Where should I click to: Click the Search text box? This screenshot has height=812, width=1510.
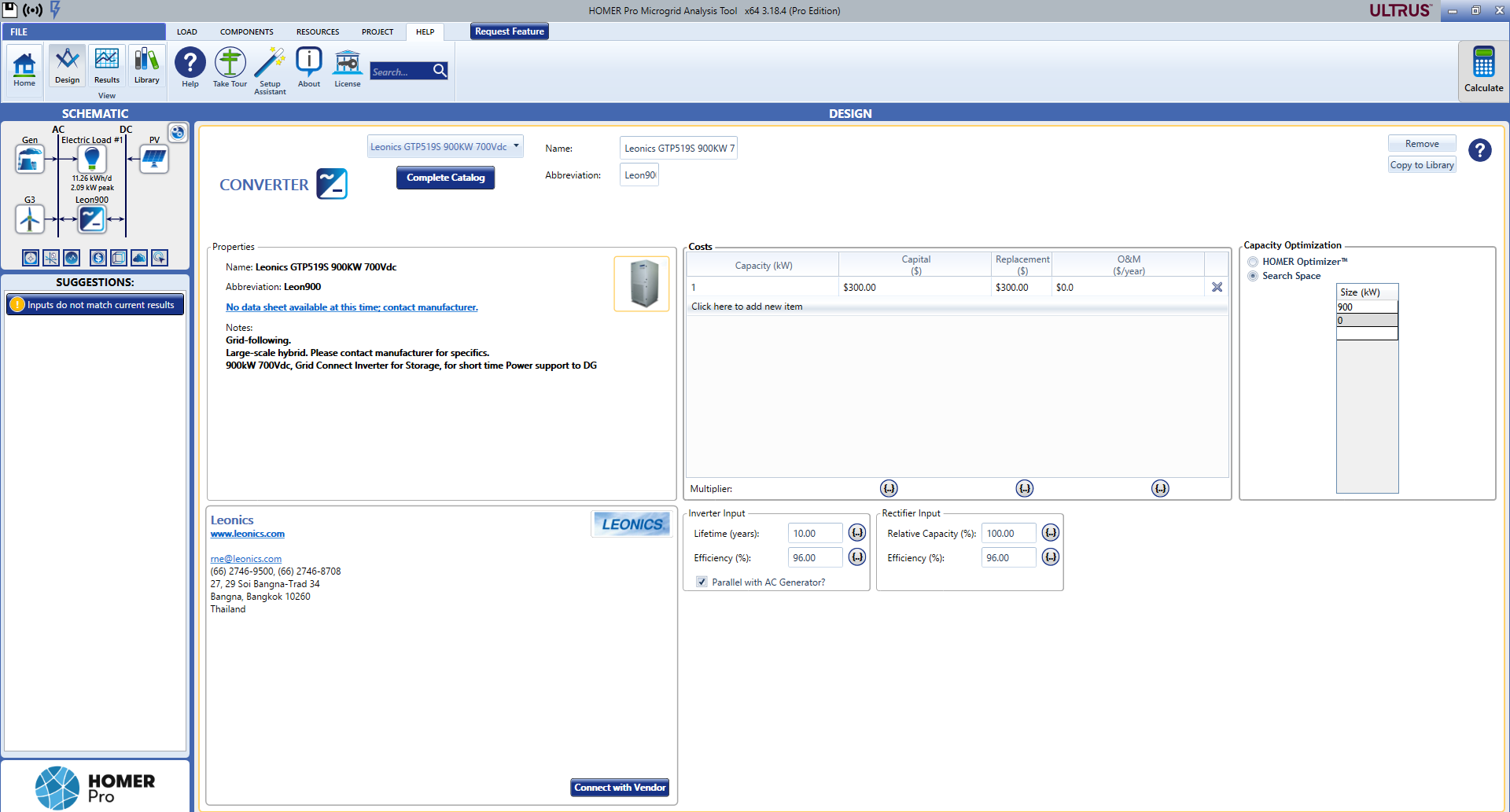[x=400, y=72]
